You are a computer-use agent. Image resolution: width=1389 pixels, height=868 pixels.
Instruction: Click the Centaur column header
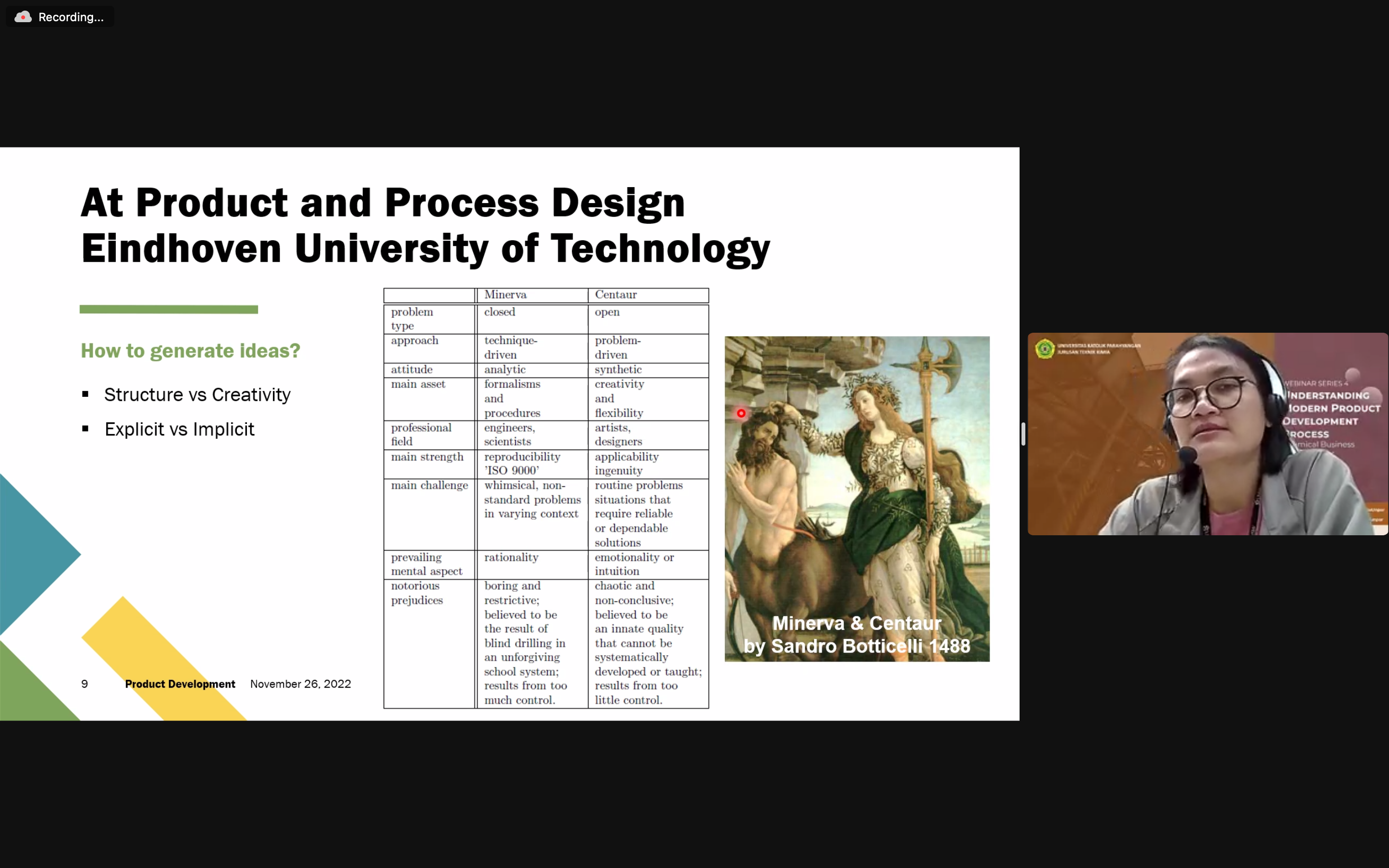[x=615, y=295]
